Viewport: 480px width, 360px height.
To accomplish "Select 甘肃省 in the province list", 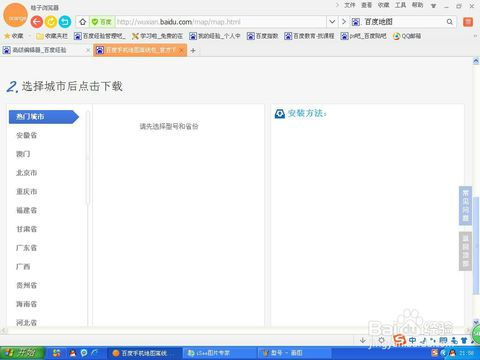I will pos(27,229).
